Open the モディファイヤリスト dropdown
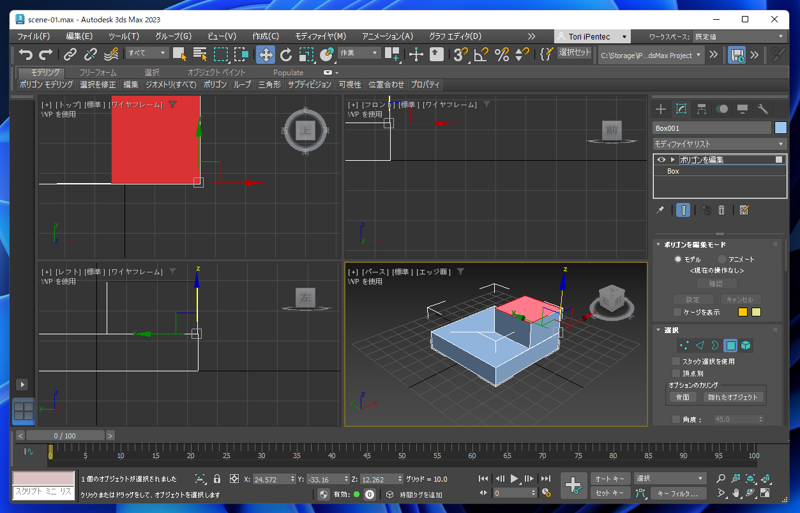The image size is (800, 513). tap(719, 144)
